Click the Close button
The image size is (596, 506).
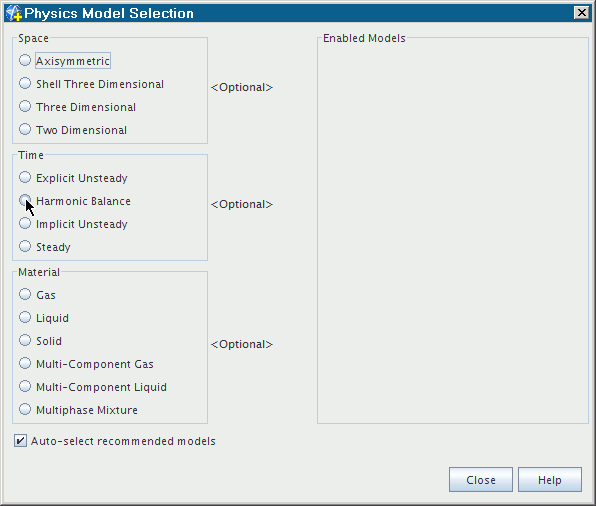coord(481,480)
